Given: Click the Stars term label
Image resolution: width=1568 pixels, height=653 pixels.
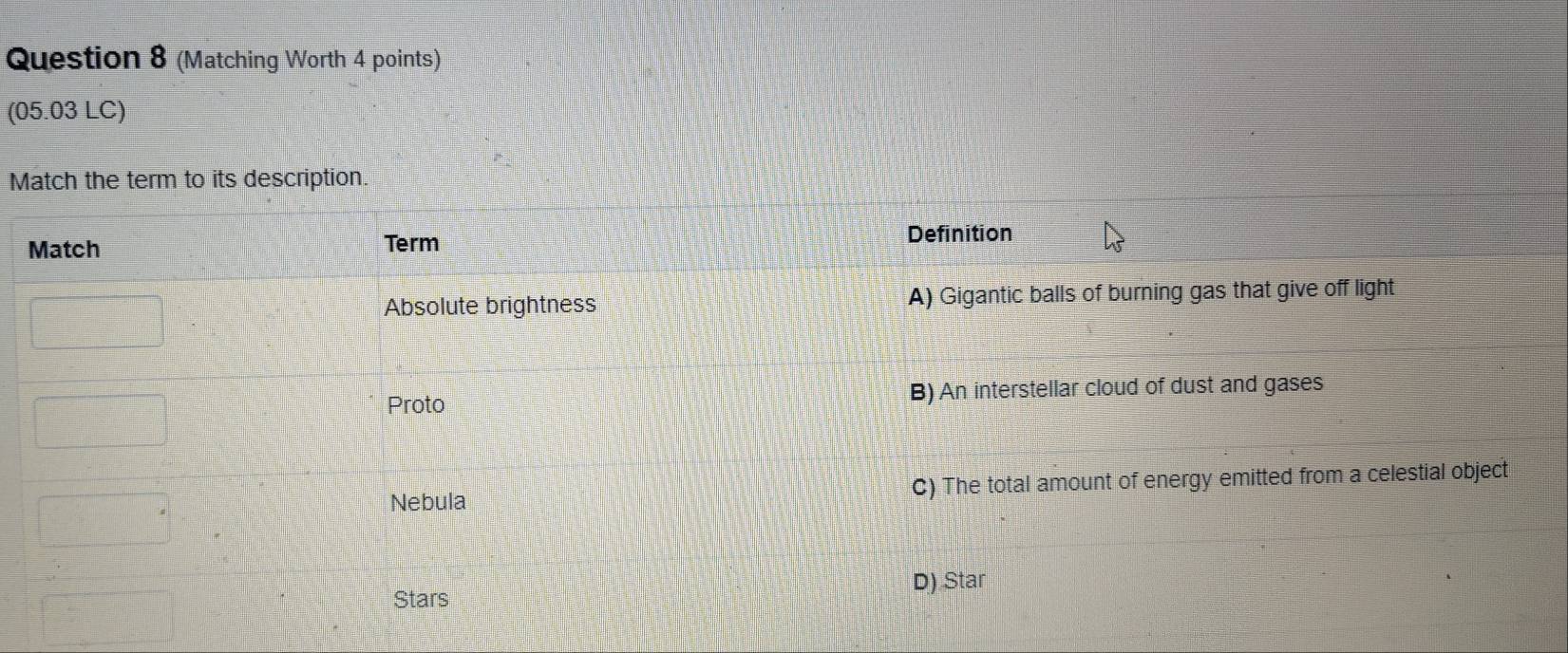Looking at the screenshot, I should (x=421, y=599).
